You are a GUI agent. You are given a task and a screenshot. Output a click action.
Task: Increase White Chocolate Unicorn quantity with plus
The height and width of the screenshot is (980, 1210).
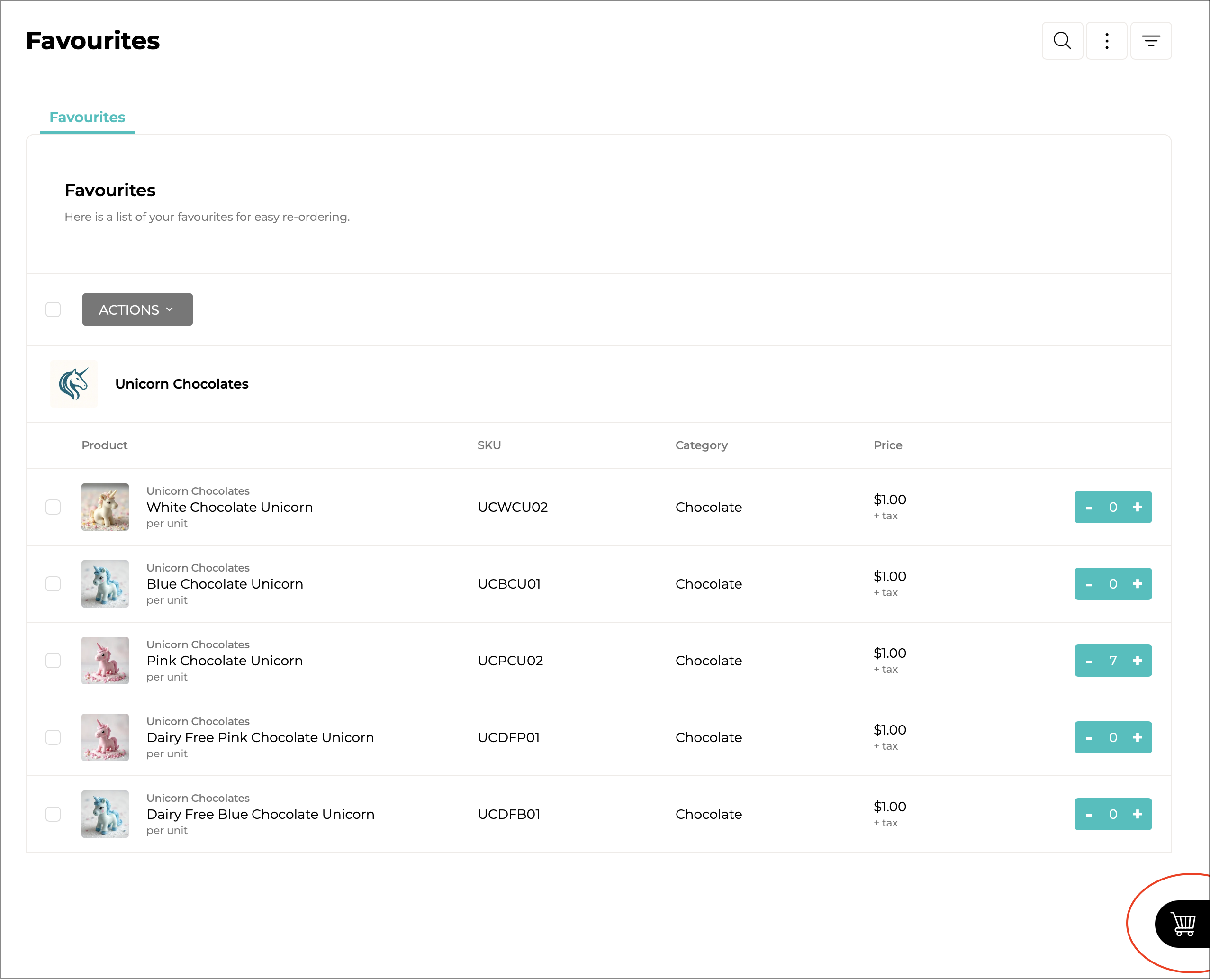tap(1137, 507)
